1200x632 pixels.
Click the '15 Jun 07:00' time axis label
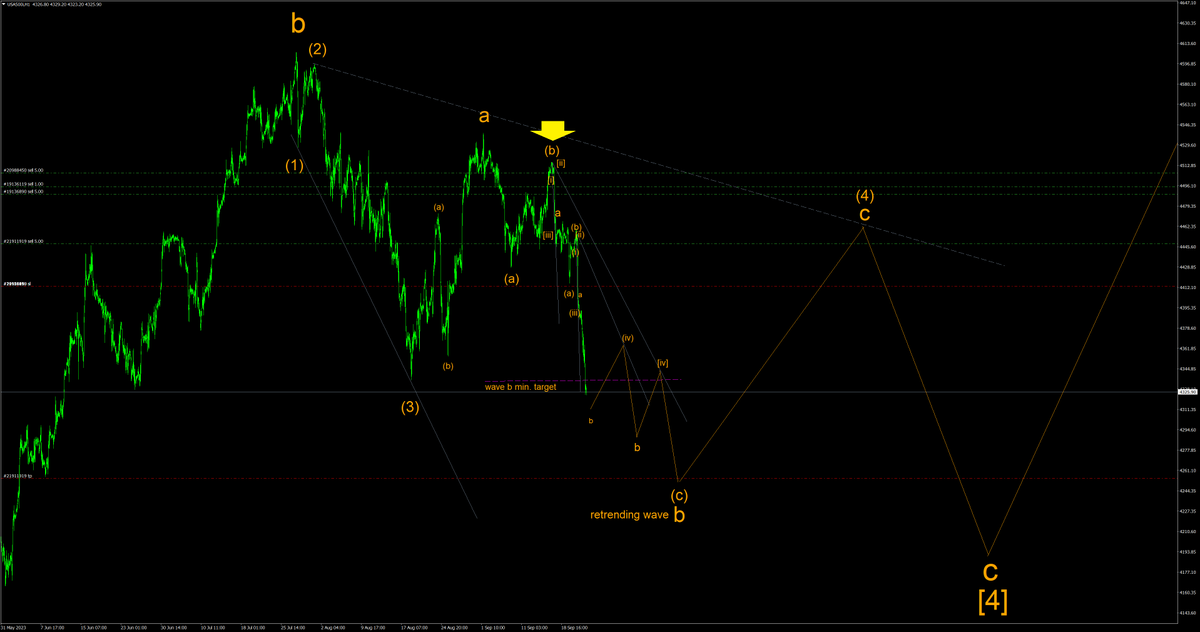[x=94, y=628]
